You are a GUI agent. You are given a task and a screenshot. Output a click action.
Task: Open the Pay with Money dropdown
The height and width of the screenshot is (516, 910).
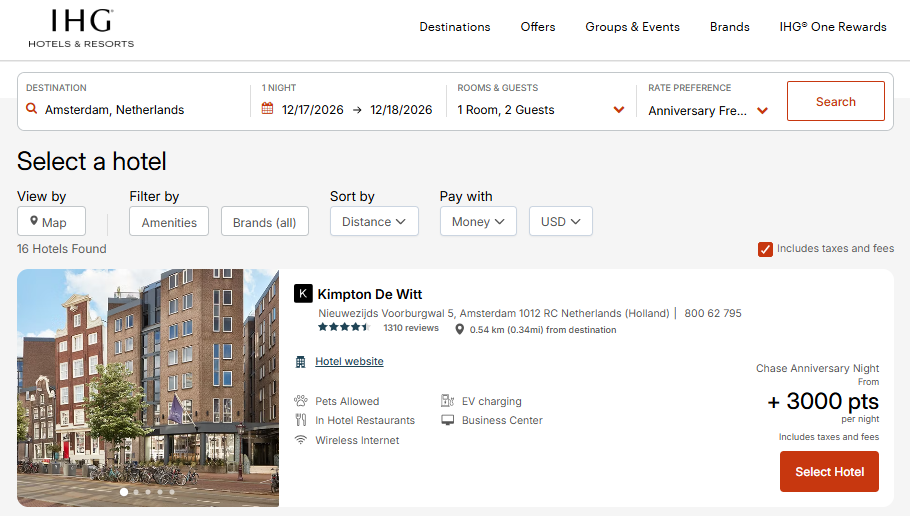478,221
